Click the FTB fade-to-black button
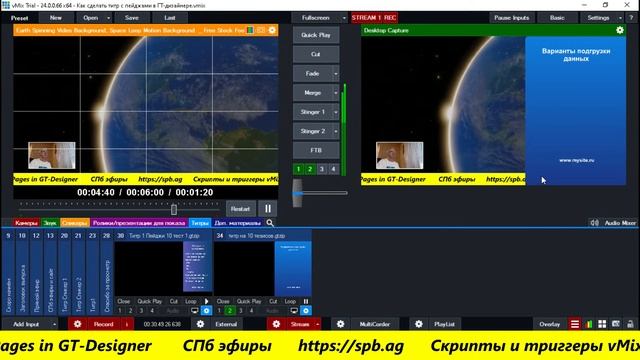Viewport: 640px width, 360px height. click(x=316, y=150)
